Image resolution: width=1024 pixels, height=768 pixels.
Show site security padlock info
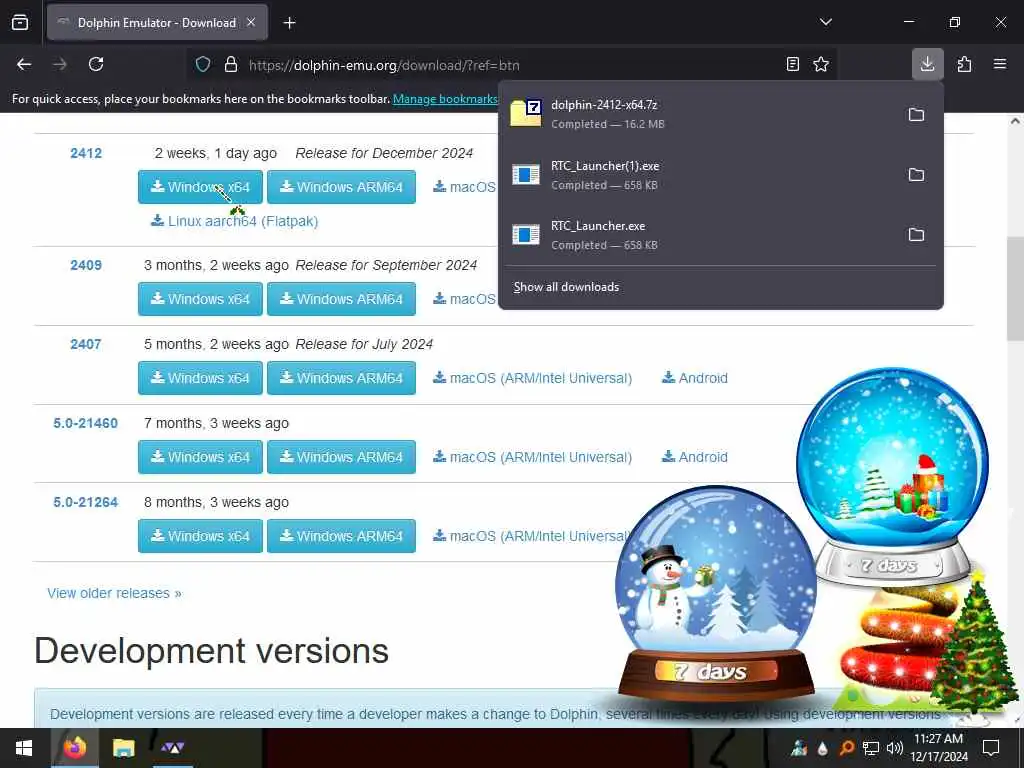(x=231, y=65)
